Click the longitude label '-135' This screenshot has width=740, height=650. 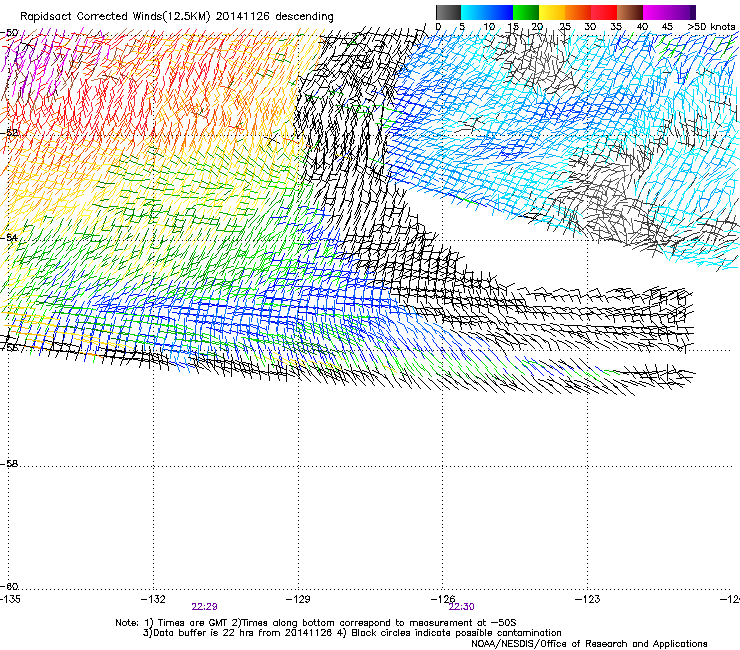click(10, 599)
